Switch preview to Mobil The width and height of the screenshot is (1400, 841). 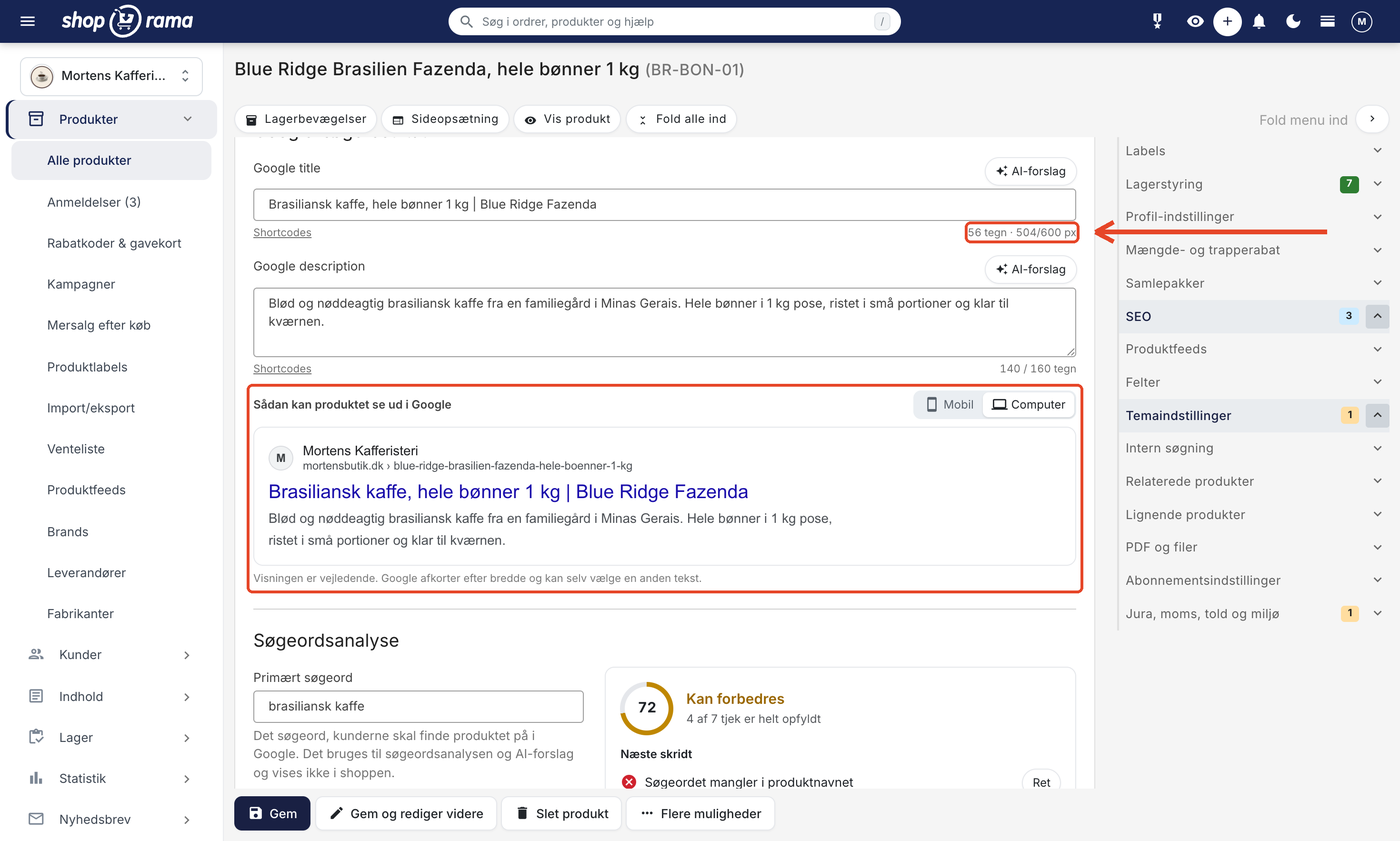click(949, 405)
